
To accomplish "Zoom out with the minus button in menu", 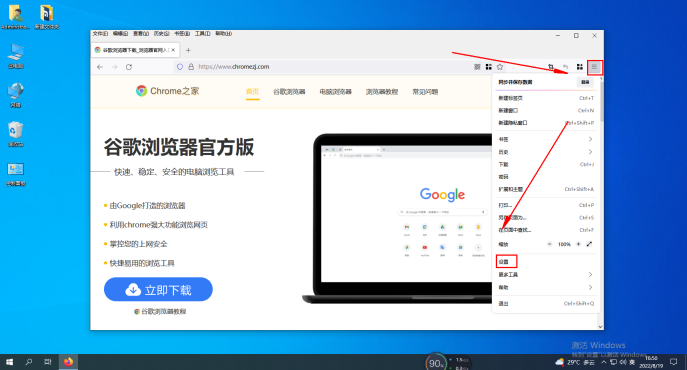I will pyautogui.click(x=549, y=244).
